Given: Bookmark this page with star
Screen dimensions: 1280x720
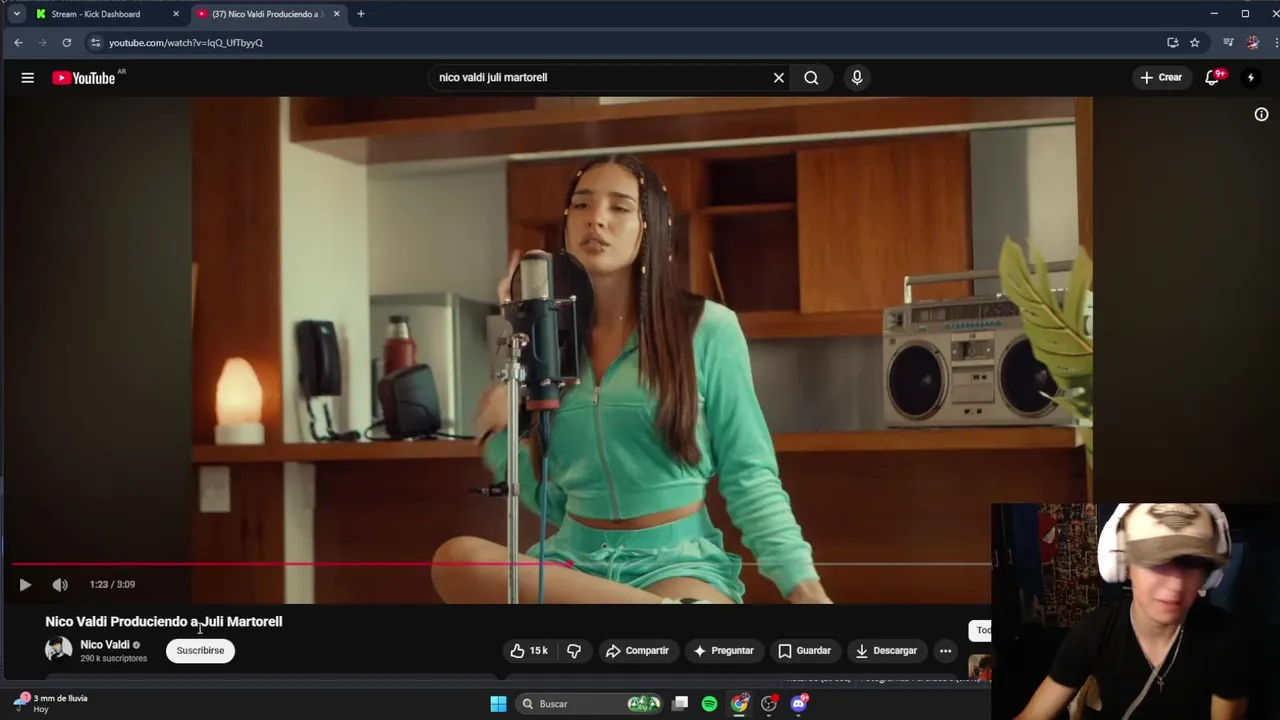Looking at the screenshot, I should [1194, 43].
